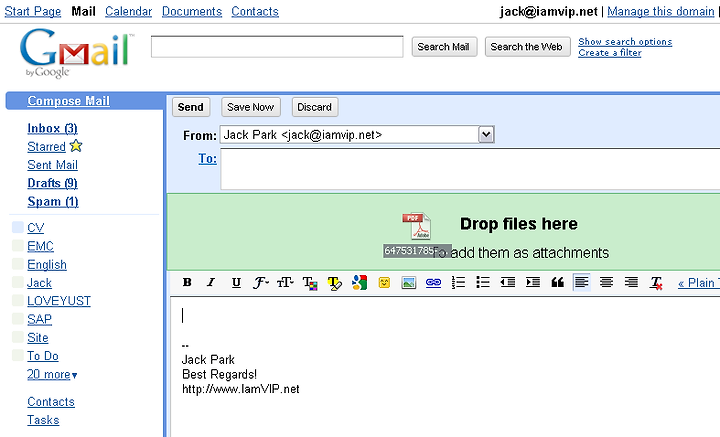Screen dimensions: 720x437
Task: Open the sidebar Contacts link
Action: [x=51, y=402]
